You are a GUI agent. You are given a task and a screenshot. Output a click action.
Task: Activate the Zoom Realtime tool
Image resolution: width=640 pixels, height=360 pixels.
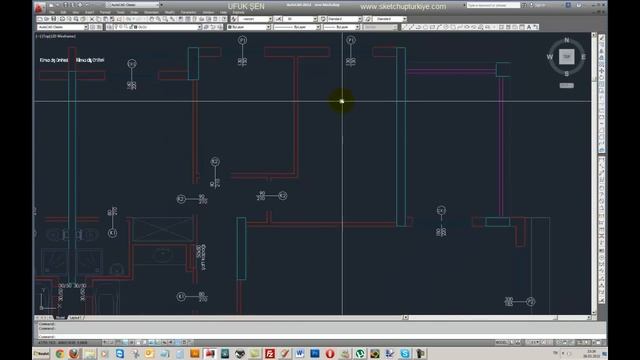pos(158,19)
